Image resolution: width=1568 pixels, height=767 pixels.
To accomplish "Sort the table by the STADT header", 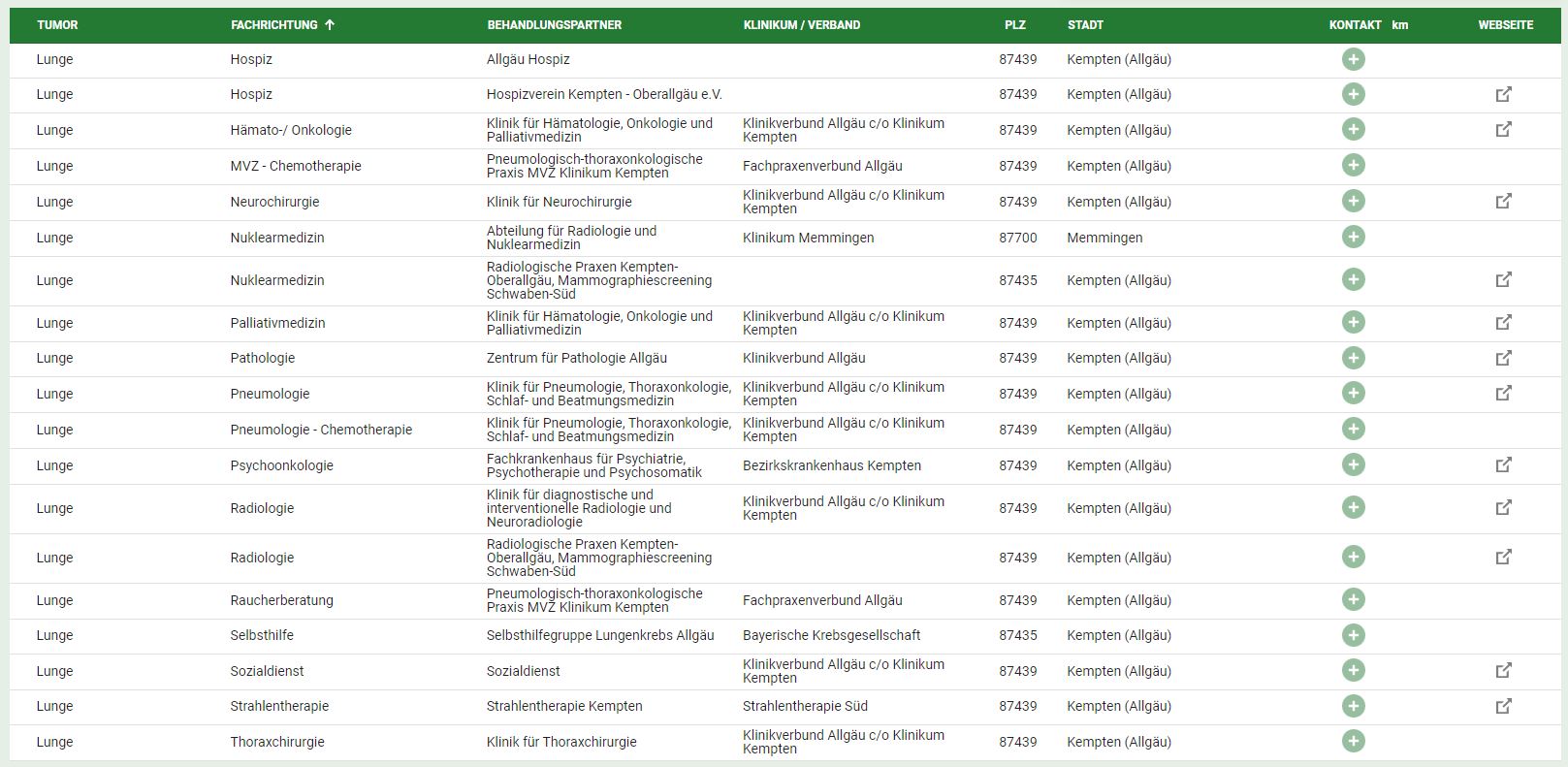I will (x=1085, y=25).
